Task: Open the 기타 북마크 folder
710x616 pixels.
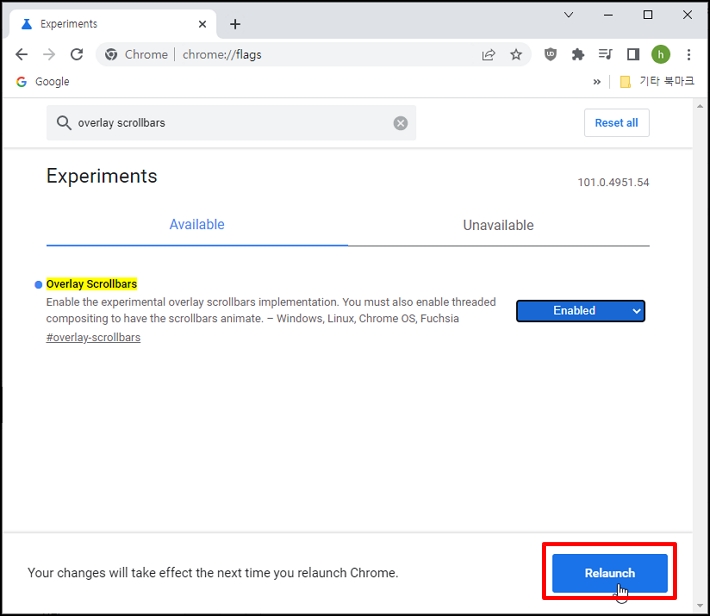Action: tap(657, 82)
